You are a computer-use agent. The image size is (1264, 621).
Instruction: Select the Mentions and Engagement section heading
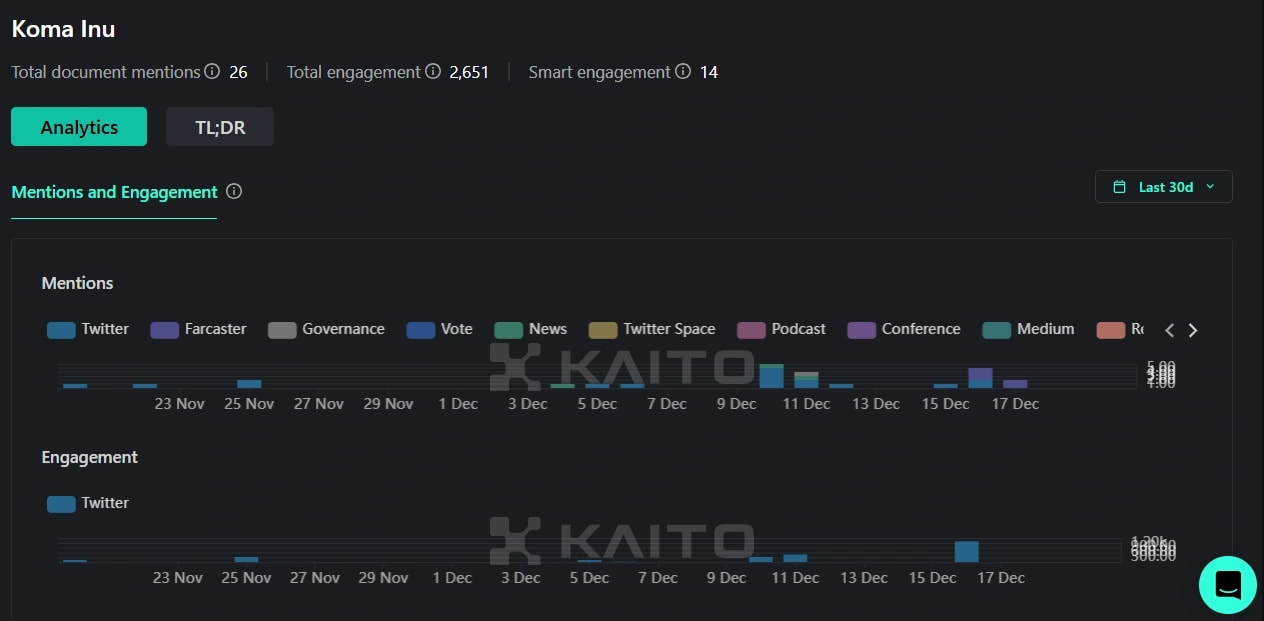(x=114, y=191)
